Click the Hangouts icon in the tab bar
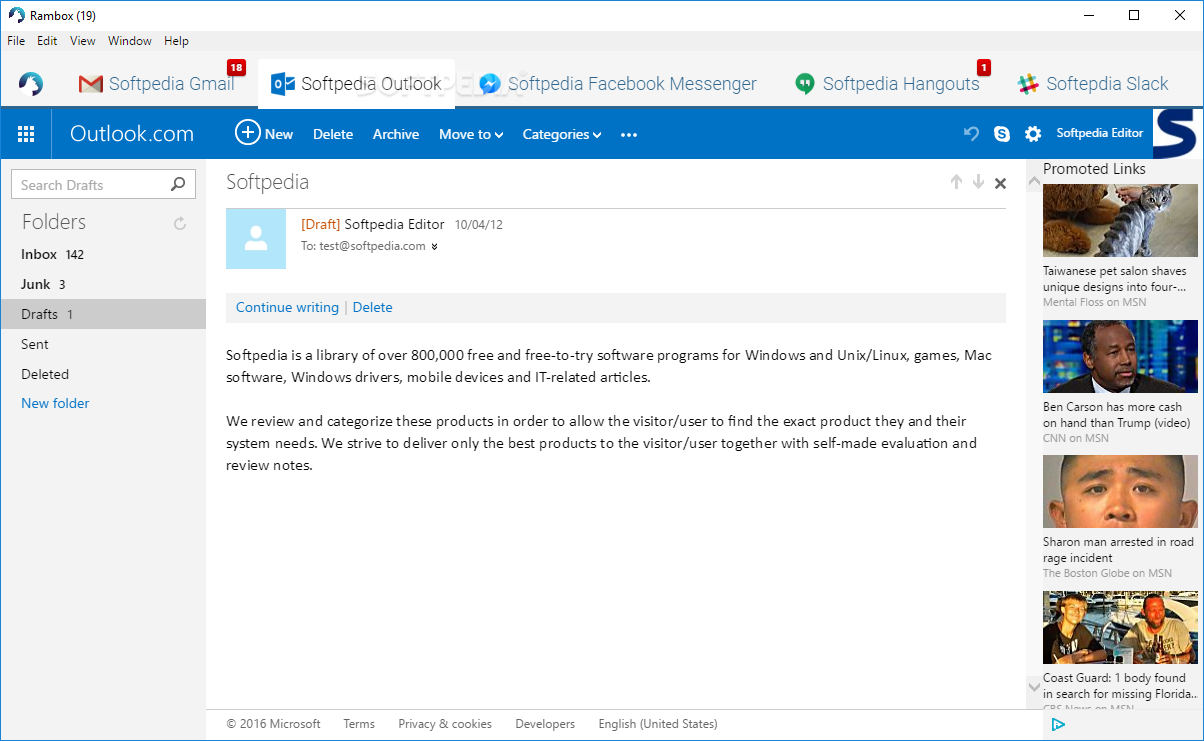 [x=805, y=84]
